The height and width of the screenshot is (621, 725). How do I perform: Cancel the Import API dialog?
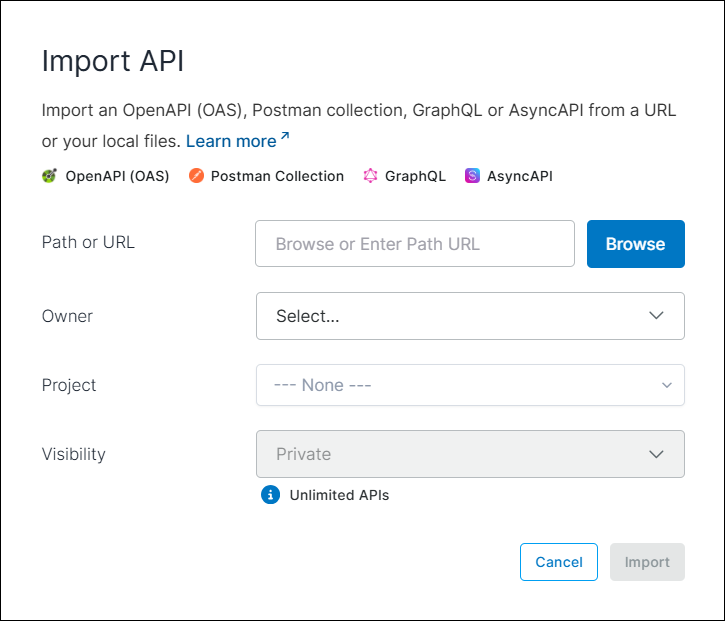[x=559, y=562]
